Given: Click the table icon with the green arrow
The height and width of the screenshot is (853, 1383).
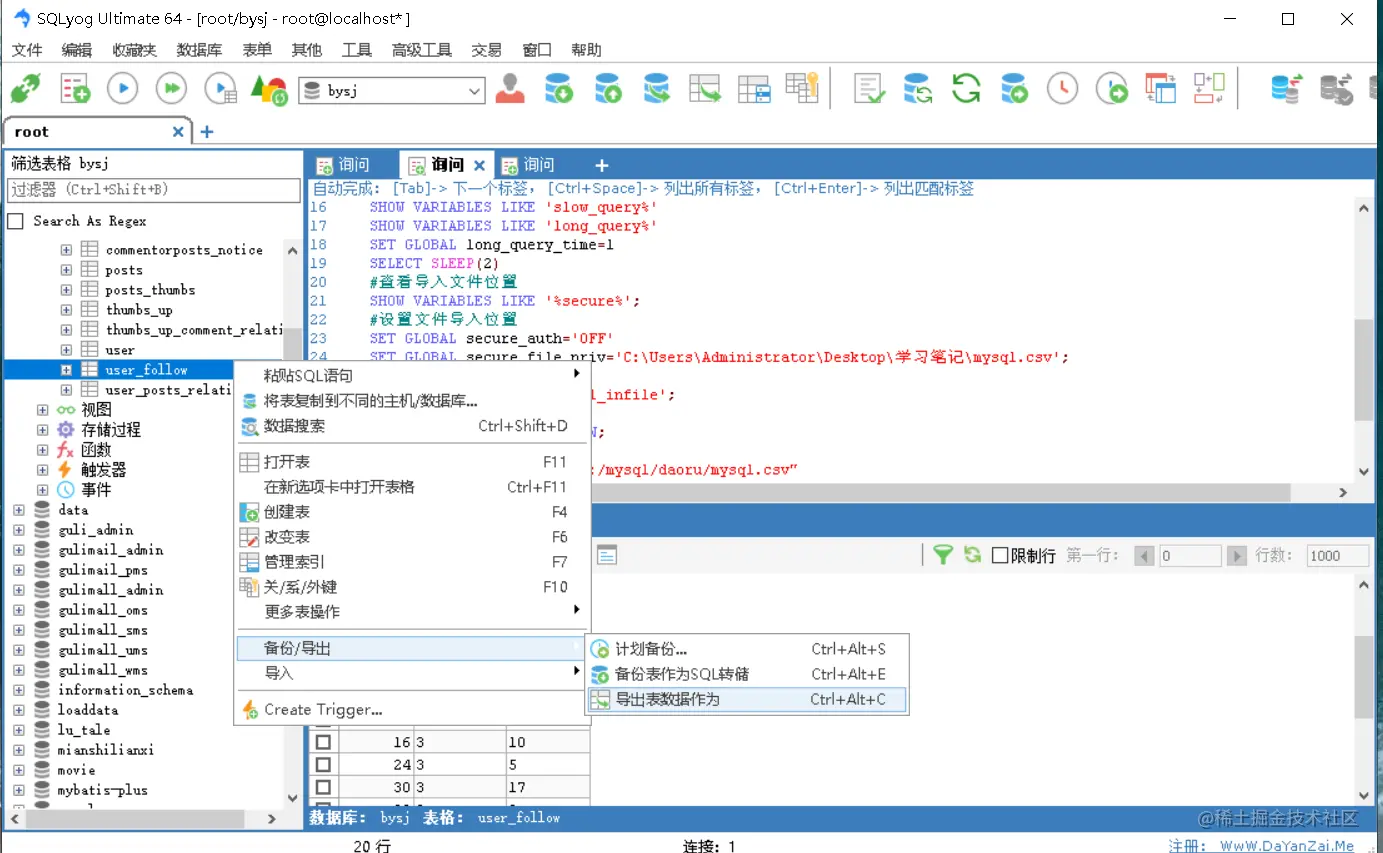Looking at the screenshot, I should (705, 88).
